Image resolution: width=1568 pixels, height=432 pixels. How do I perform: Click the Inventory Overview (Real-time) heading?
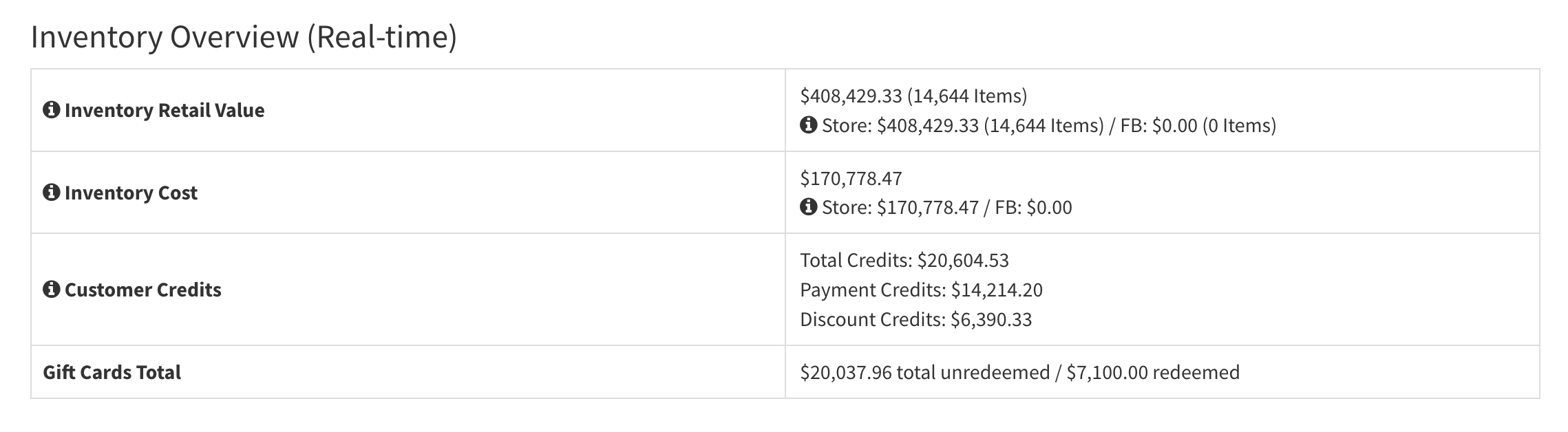coord(244,37)
